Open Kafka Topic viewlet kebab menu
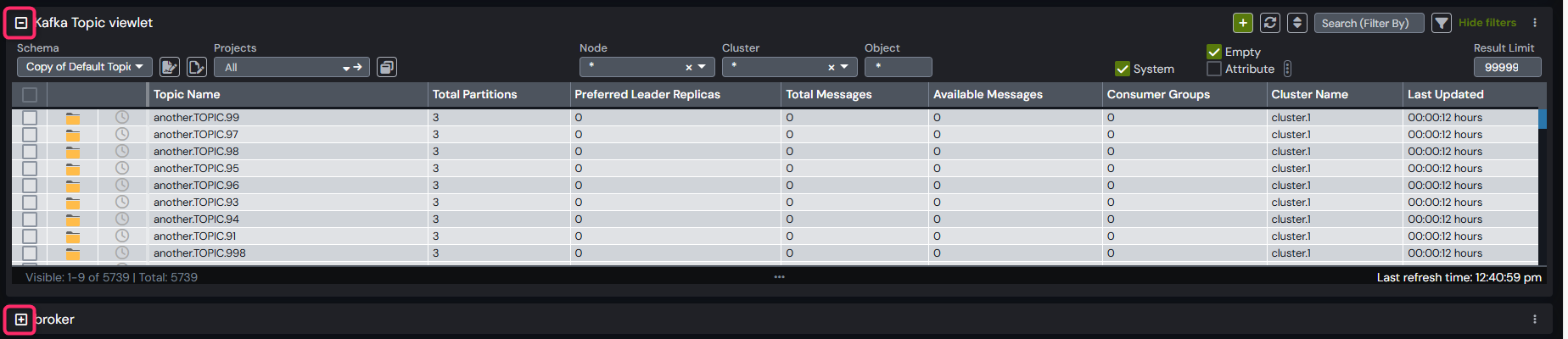 1535,23
